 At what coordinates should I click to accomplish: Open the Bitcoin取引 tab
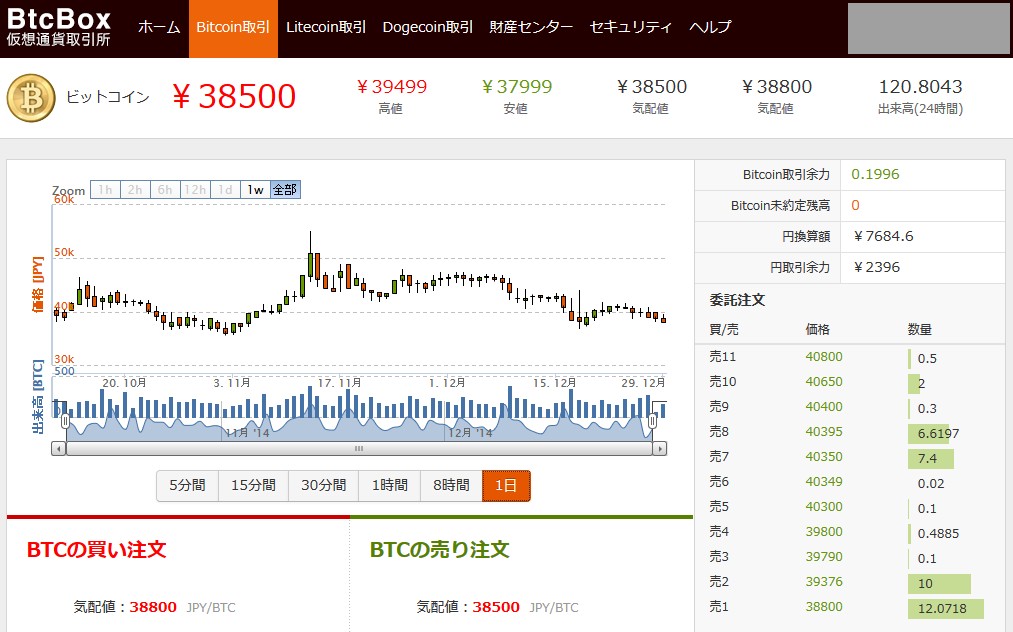pos(233,28)
